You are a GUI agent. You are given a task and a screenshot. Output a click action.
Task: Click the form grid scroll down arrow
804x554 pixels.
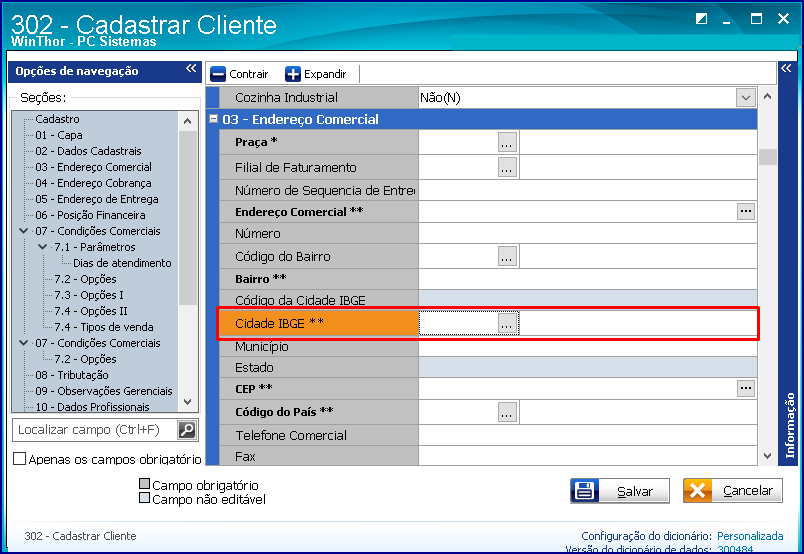point(767,456)
